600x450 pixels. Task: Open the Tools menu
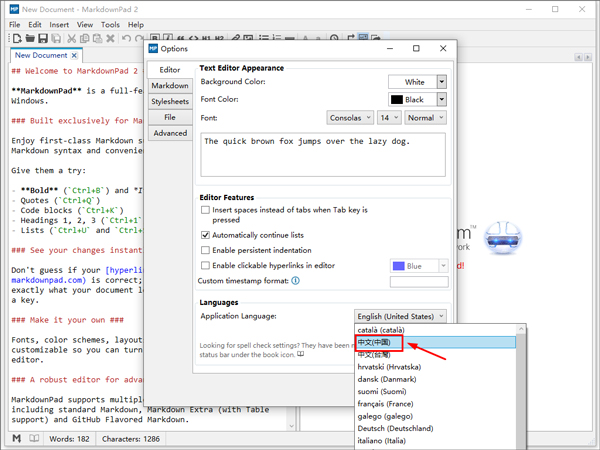tap(110, 24)
